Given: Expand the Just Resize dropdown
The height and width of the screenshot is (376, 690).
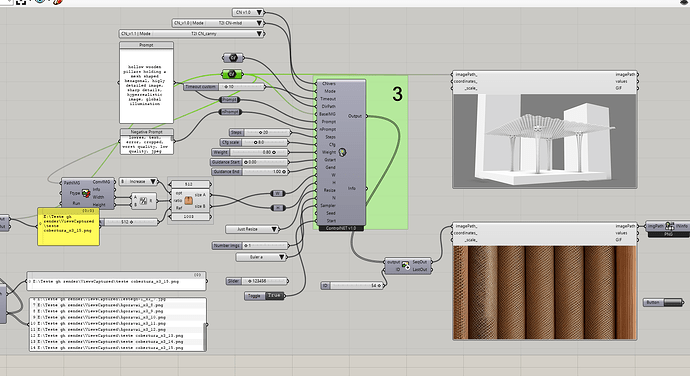Looking at the screenshot, I should [x=252, y=229].
